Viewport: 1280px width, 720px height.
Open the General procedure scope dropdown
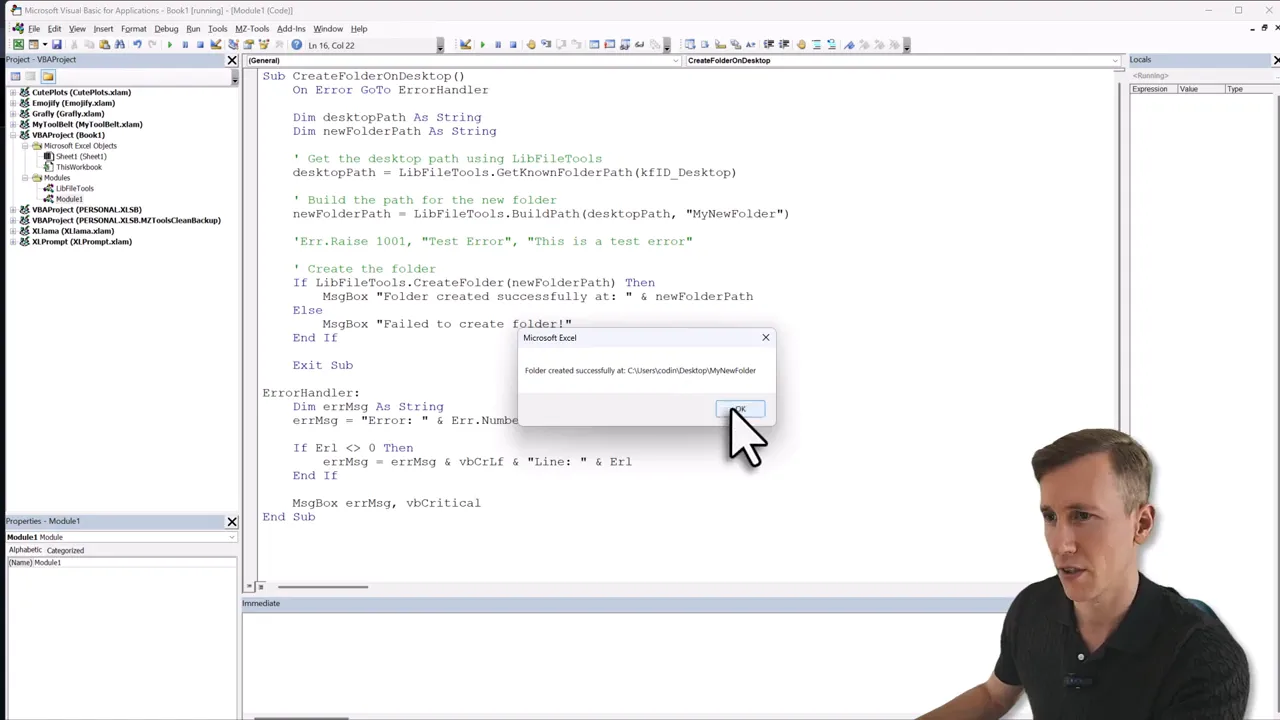tap(675, 60)
